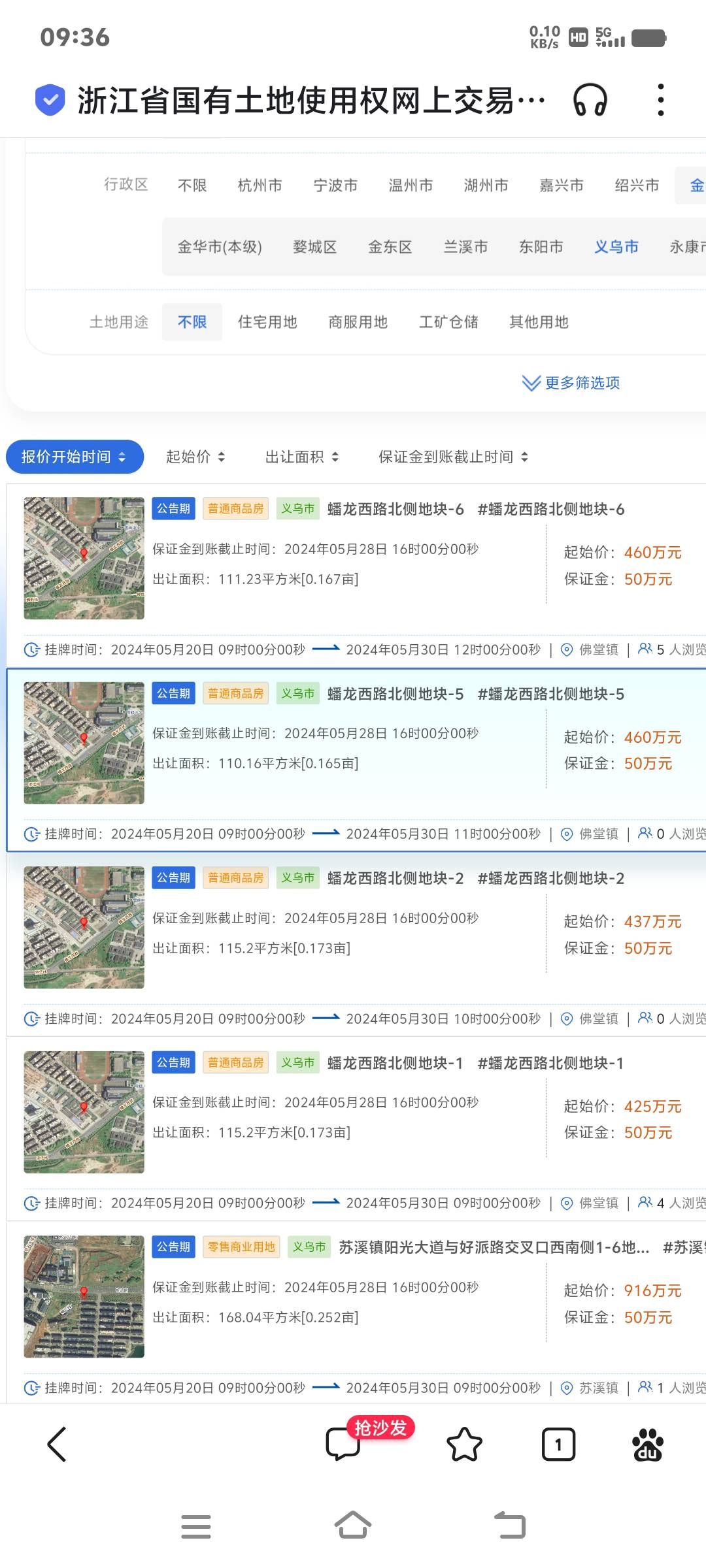Viewport: 706px width, 1568px height.
Task: Tap the browser back arrow
Action: (57, 1444)
